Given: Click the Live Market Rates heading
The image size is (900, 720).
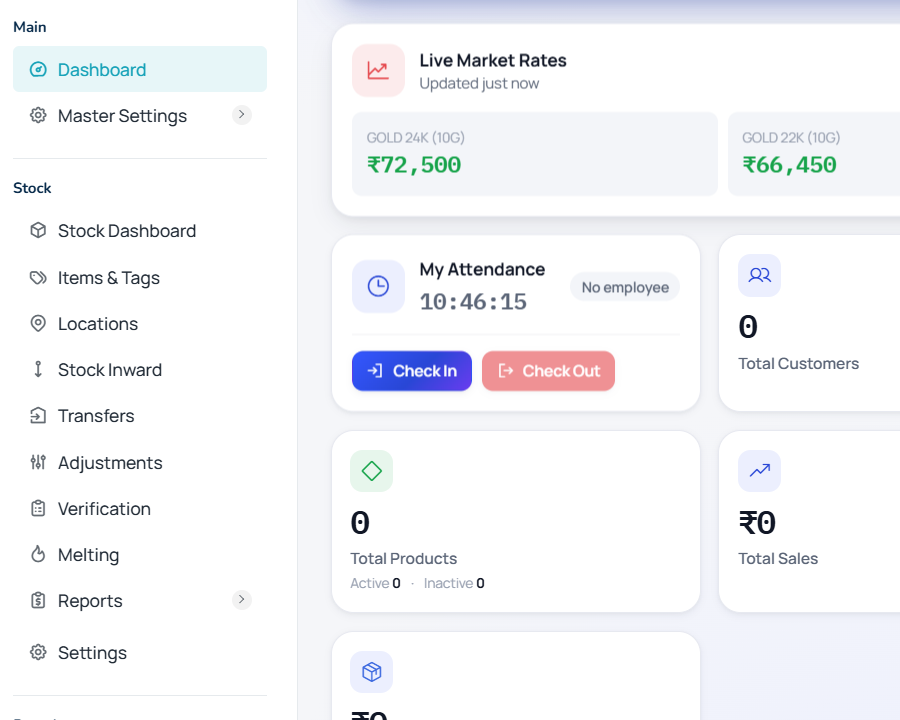Looking at the screenshot, I should pos(493,60).
